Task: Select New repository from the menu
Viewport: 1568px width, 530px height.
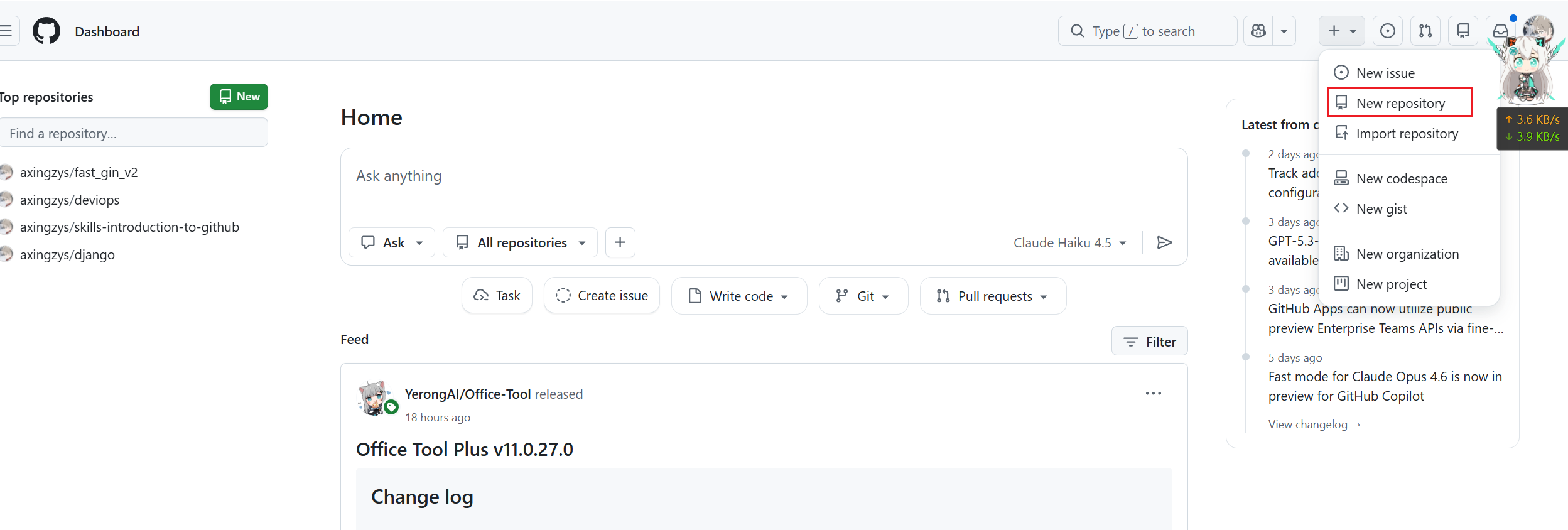Action: (1400, 103)
